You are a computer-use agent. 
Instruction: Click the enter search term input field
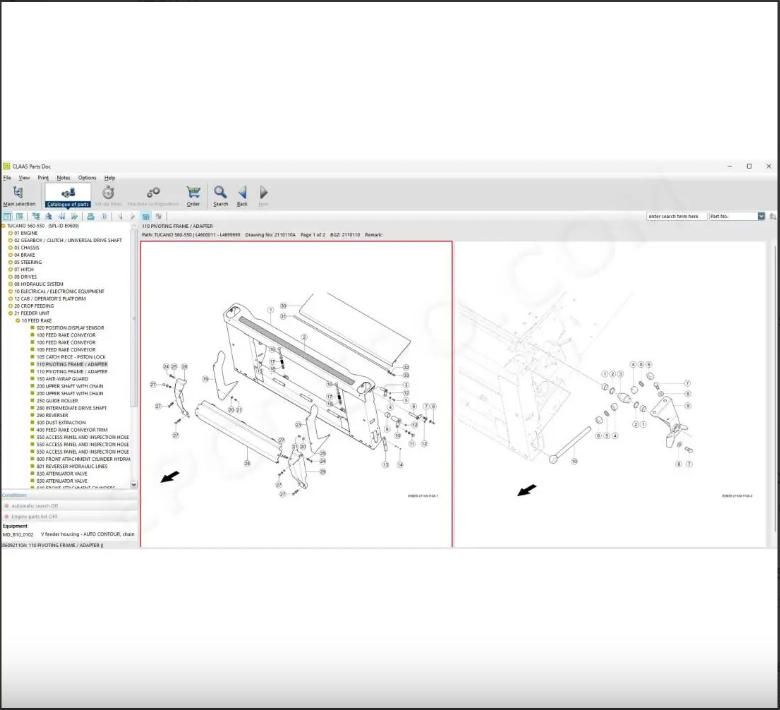675,216
